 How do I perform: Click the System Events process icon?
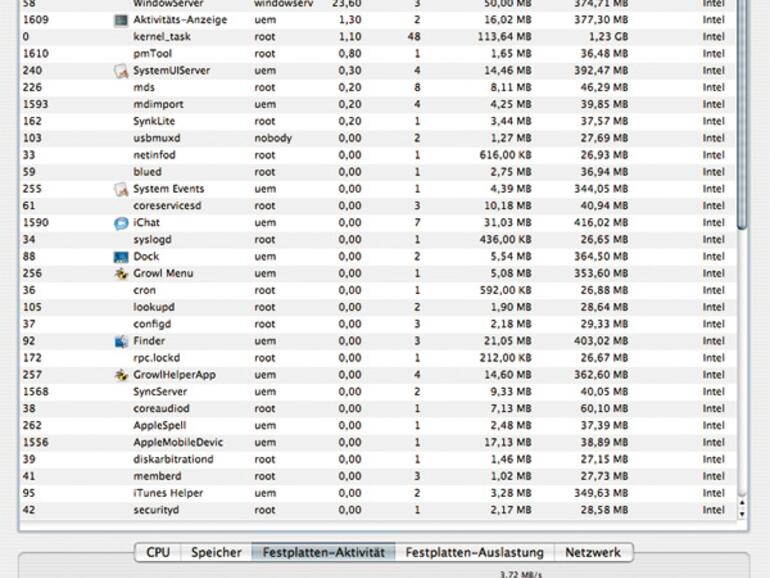pyautogui.click(x=121, y=189)
